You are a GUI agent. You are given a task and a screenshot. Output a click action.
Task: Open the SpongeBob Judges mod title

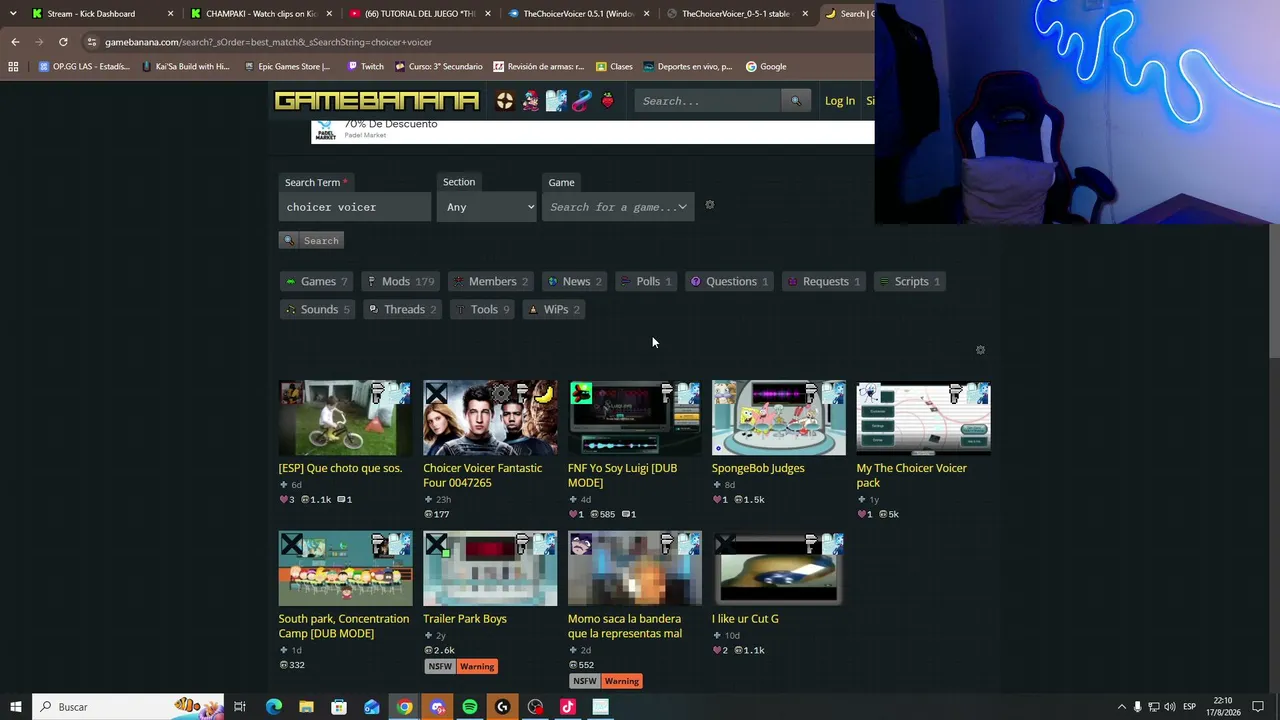758,468
